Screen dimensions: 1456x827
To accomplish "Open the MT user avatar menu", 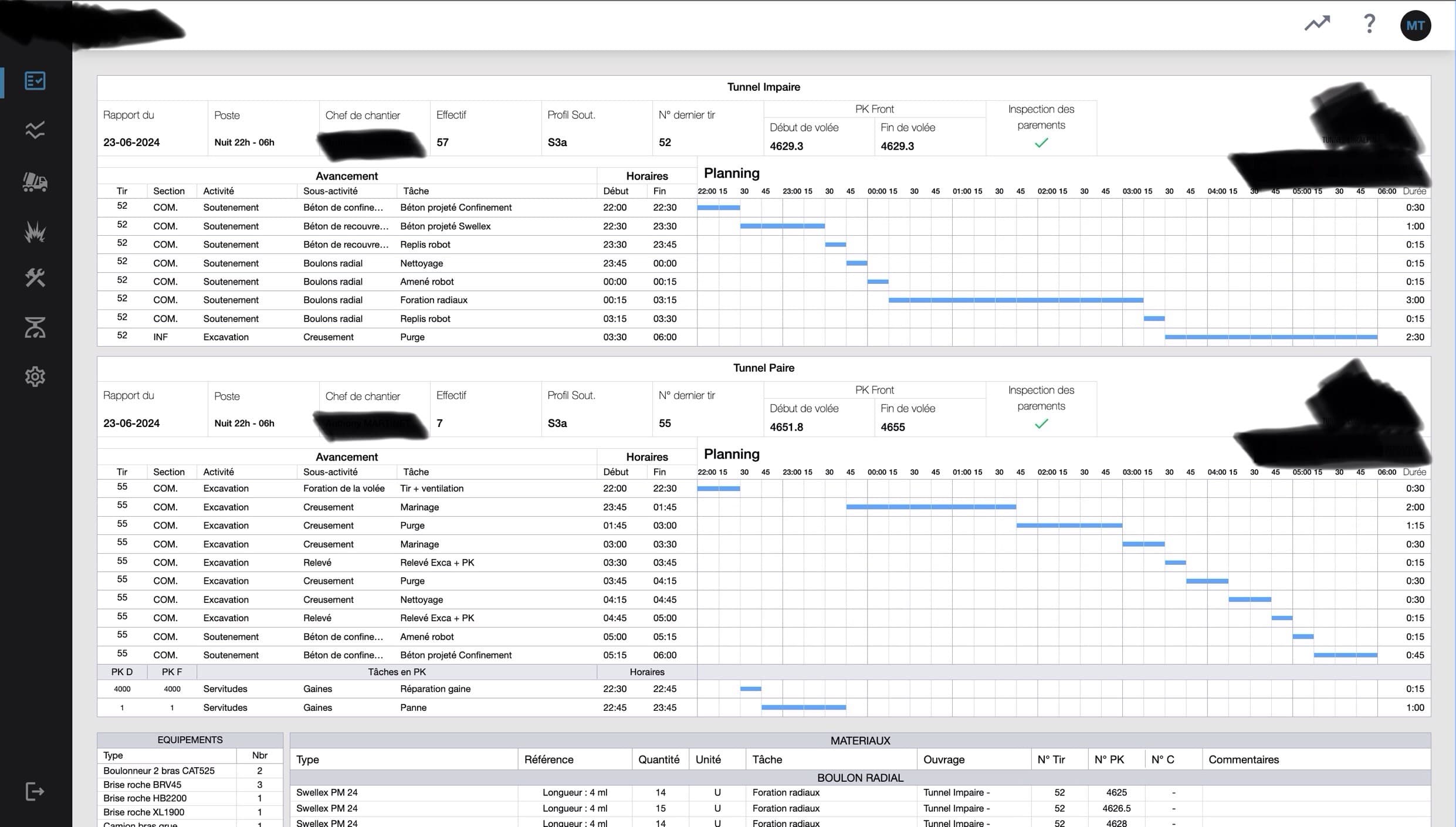I will tap(1415, 26).
